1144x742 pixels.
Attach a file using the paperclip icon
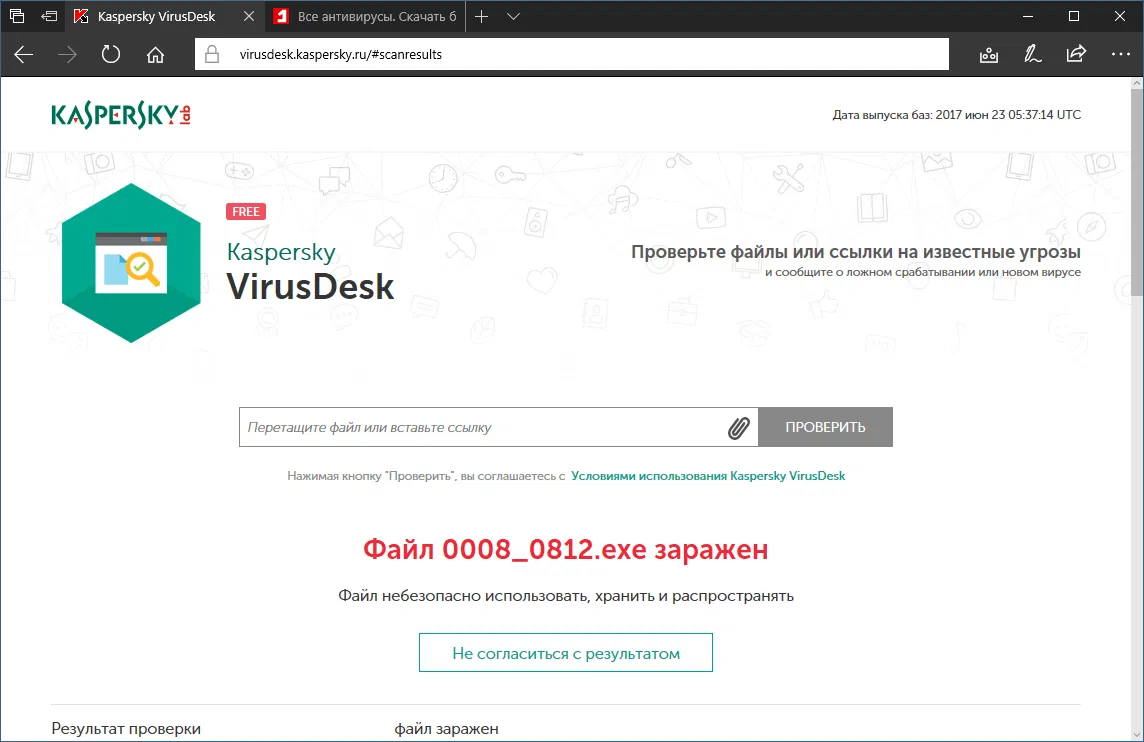point(740,427)
